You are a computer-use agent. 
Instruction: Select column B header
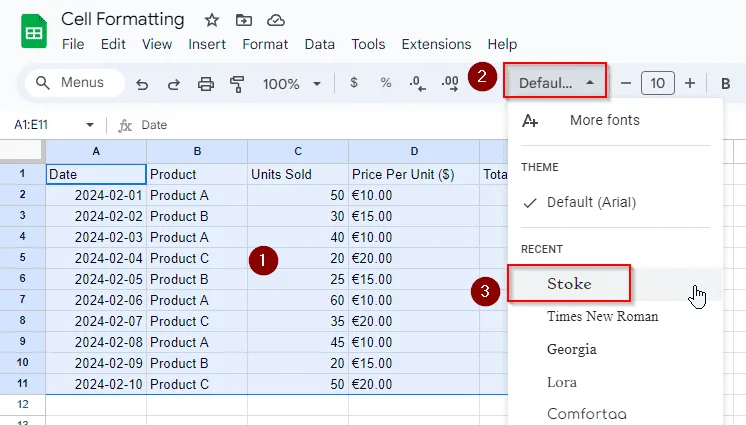(x=197, y=151)
